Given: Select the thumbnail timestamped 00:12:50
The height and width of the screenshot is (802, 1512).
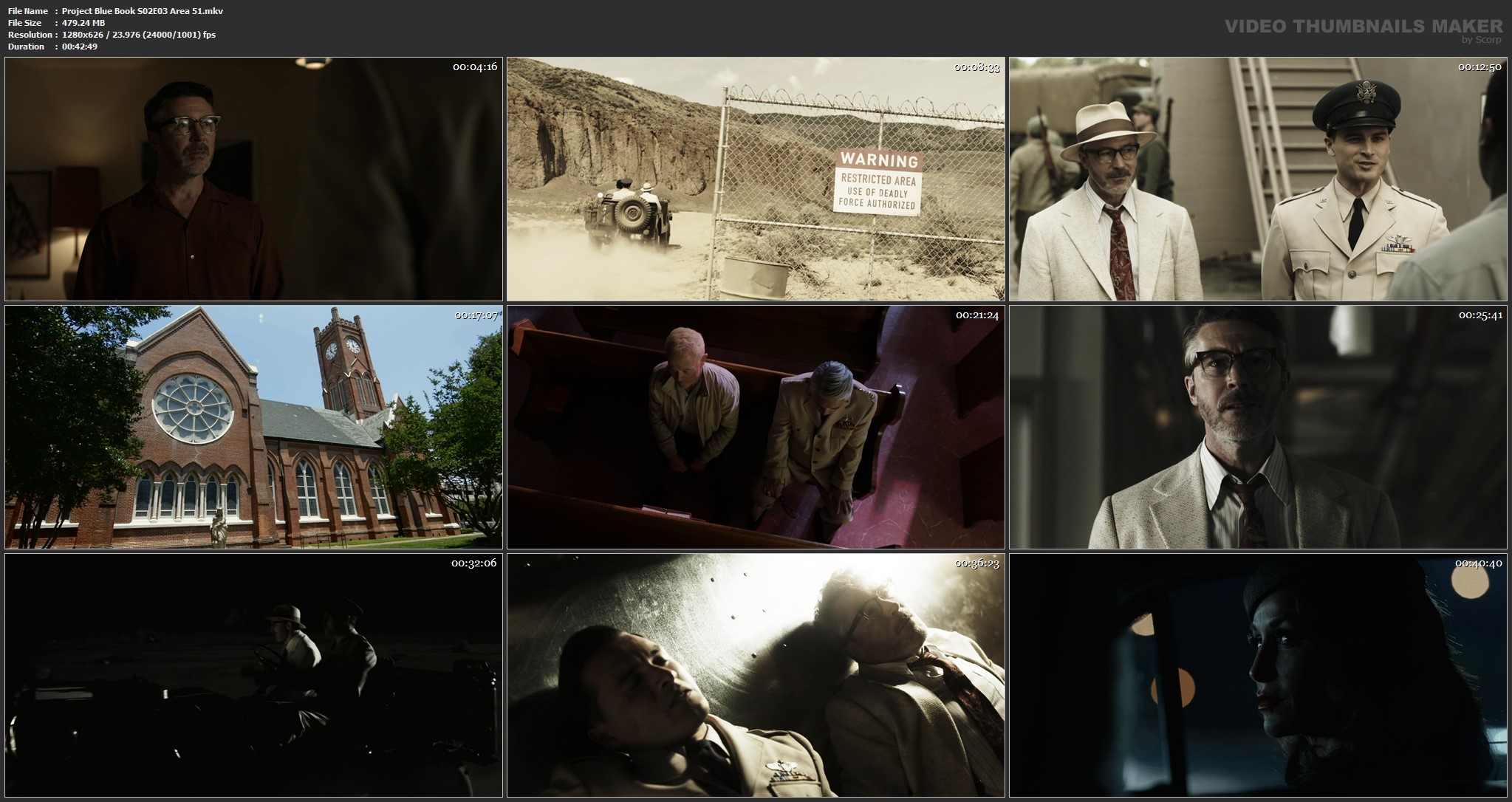Looking at the screenshot, I should [x=1258, y=179].
